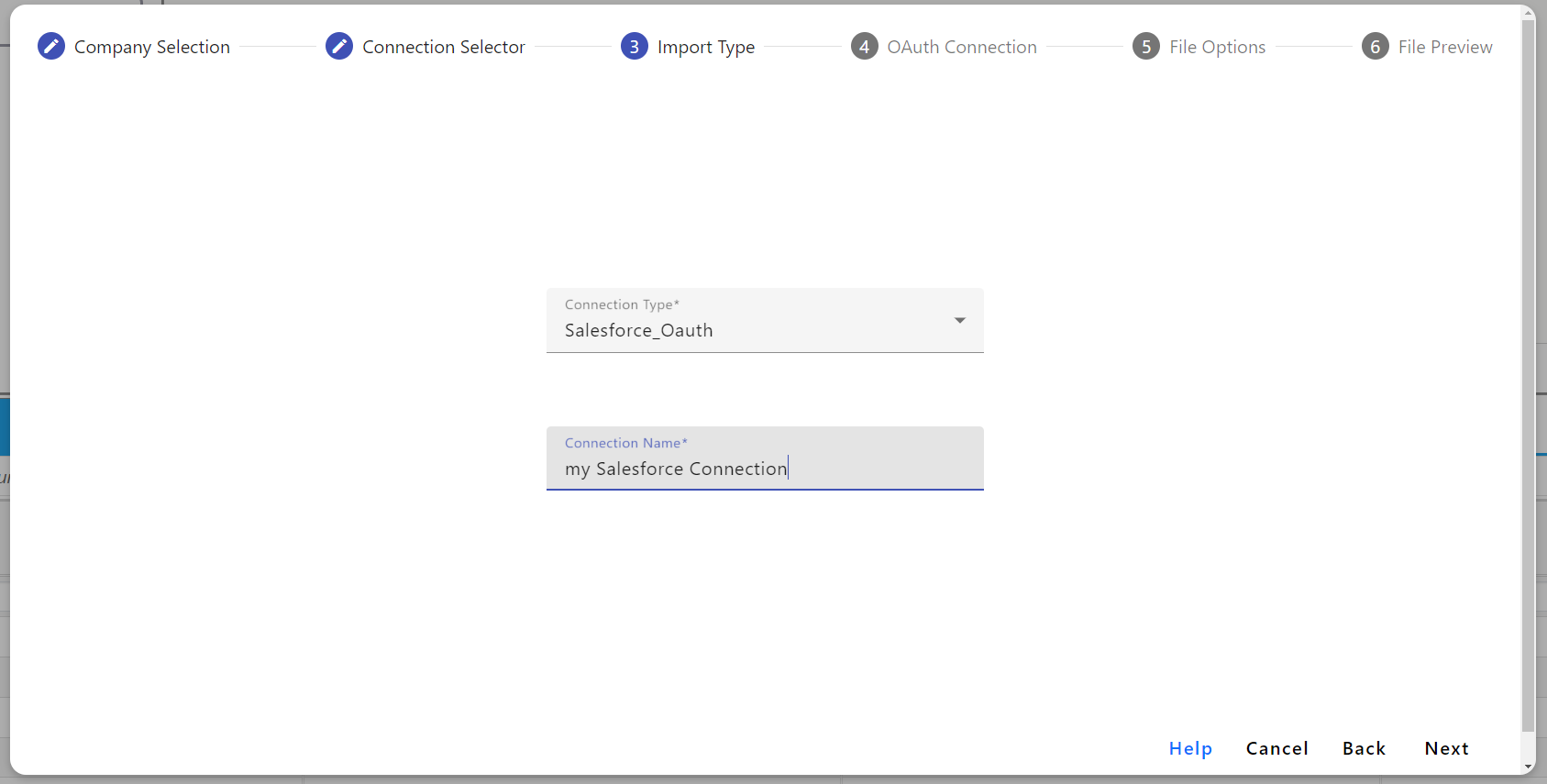Click the step 6 circle icon
The image size is (1547, 784).
click(1375, 46)
